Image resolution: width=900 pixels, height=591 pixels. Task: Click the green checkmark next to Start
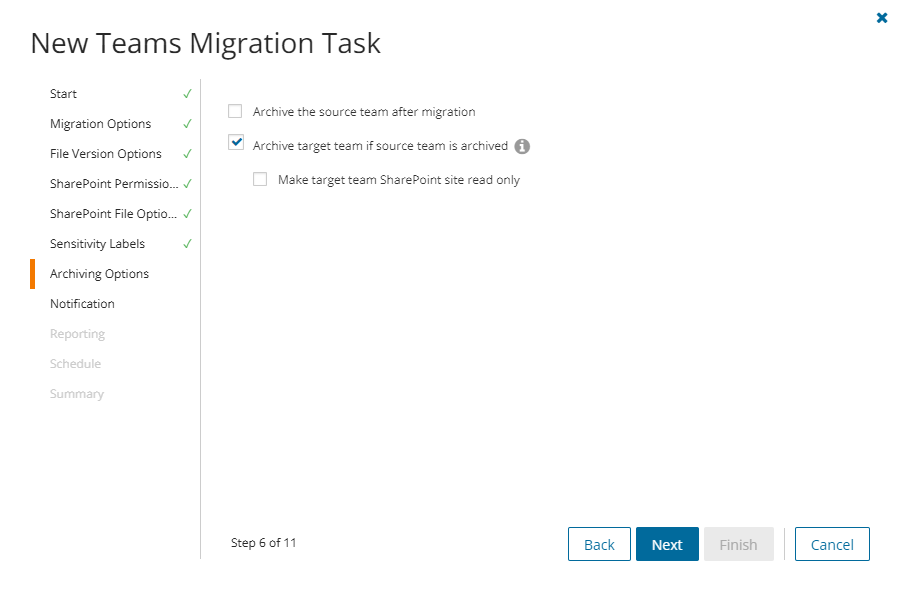187,94
